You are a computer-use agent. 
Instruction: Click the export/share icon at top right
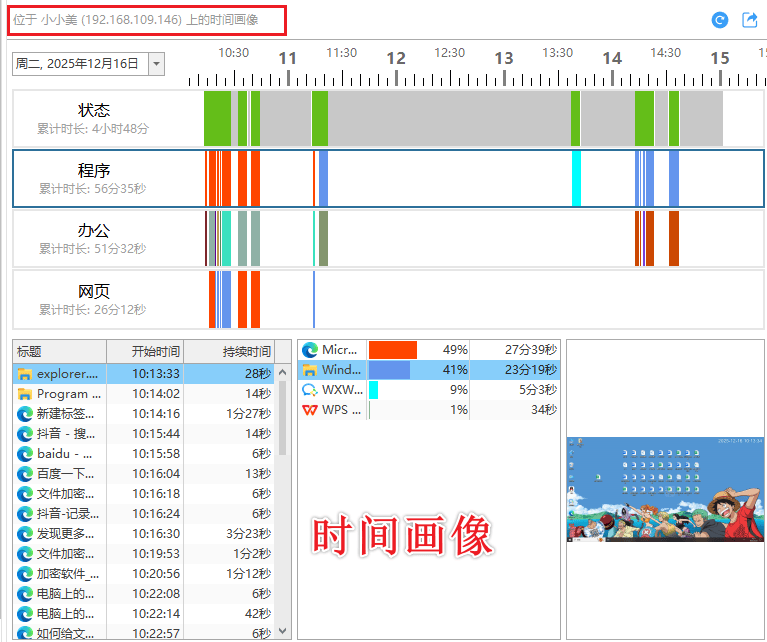[750, 20]
